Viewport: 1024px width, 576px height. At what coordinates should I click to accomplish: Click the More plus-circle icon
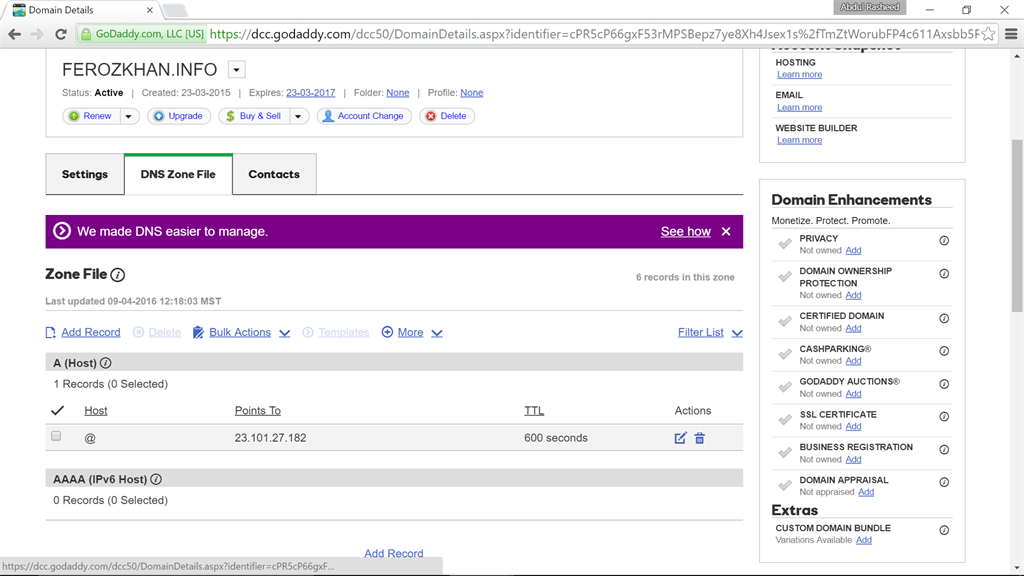pos(387,332)
